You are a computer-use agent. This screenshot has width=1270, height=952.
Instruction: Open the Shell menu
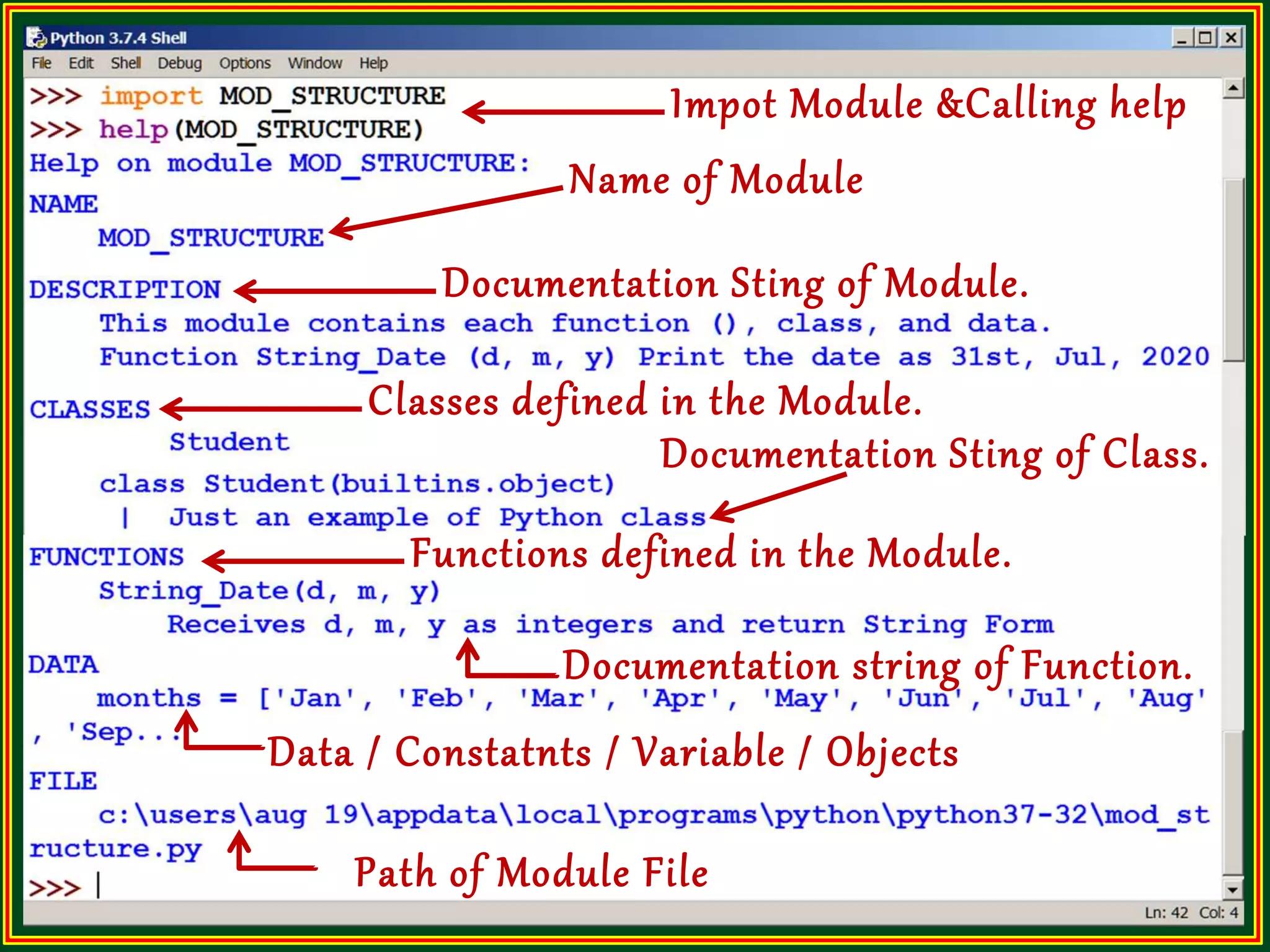pyautogui.click(x=126, y=63)
